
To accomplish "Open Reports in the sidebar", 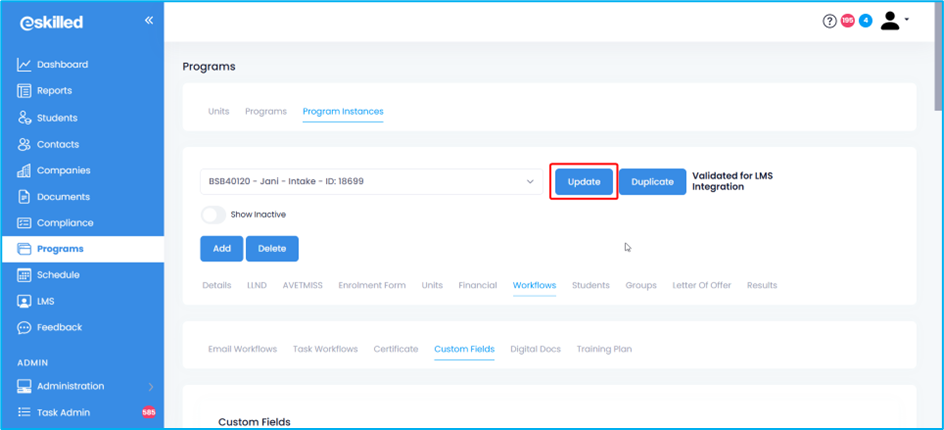I will point(54,91).
